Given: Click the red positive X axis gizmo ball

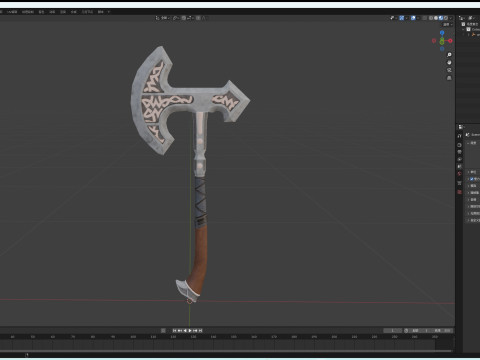Looking at the screenshot, I should click(x=450, y=41).
